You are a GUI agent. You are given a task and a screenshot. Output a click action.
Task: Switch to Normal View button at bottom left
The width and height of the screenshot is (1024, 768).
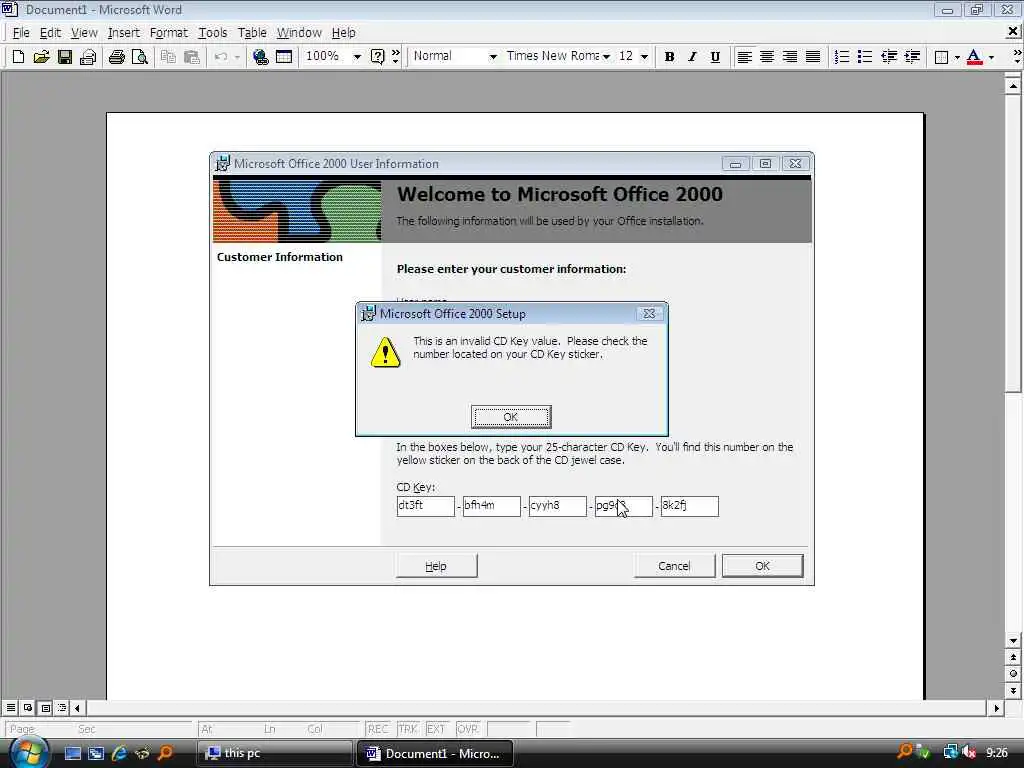(x=11, y=707)
